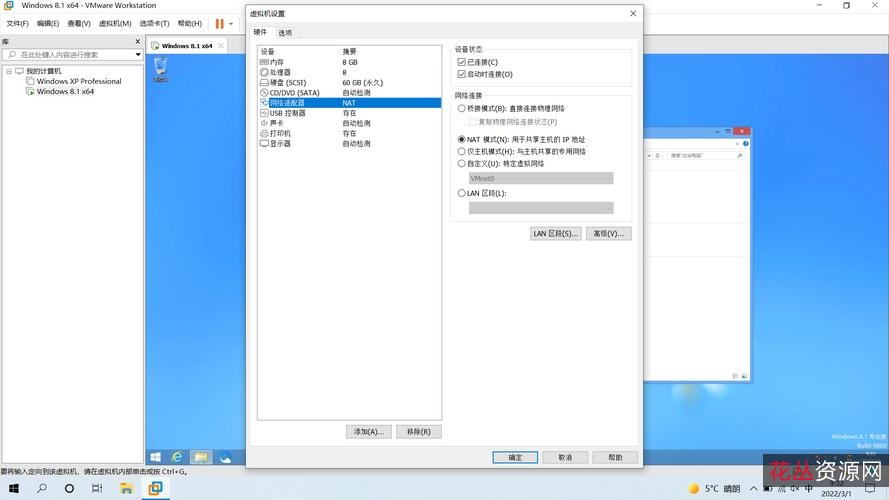The image size is (889, 500).
Task: Click the host Windows Start button
Action: [x=14, y=488]
